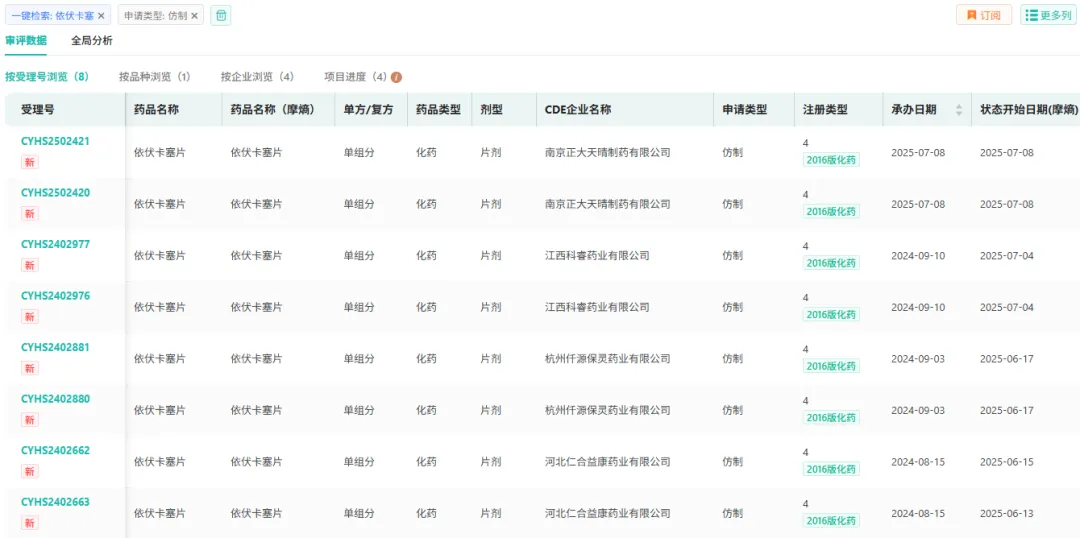Switch to 按品种浏览 view

(154, 77)
